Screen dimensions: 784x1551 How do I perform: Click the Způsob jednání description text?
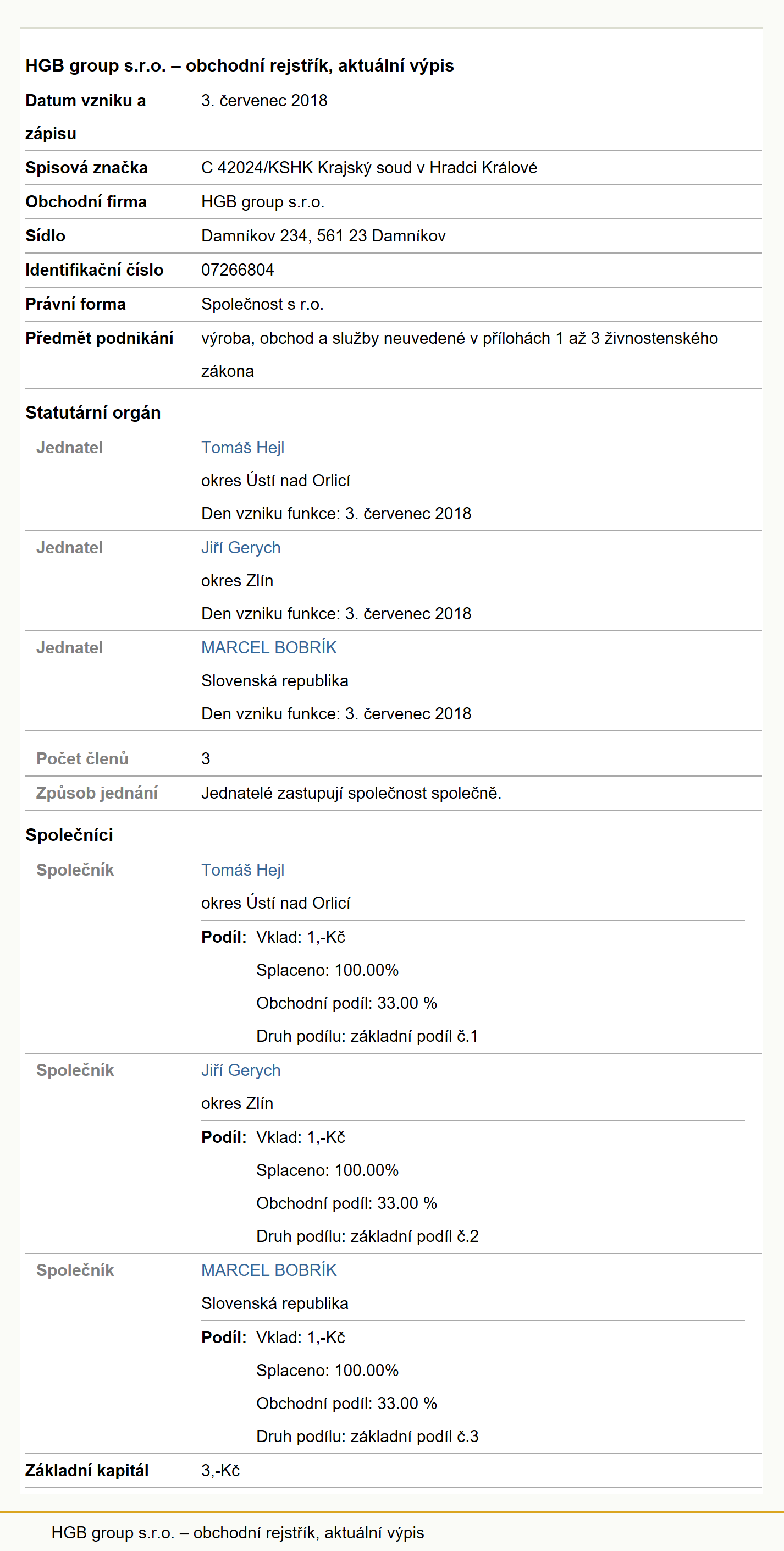(351, 793)
